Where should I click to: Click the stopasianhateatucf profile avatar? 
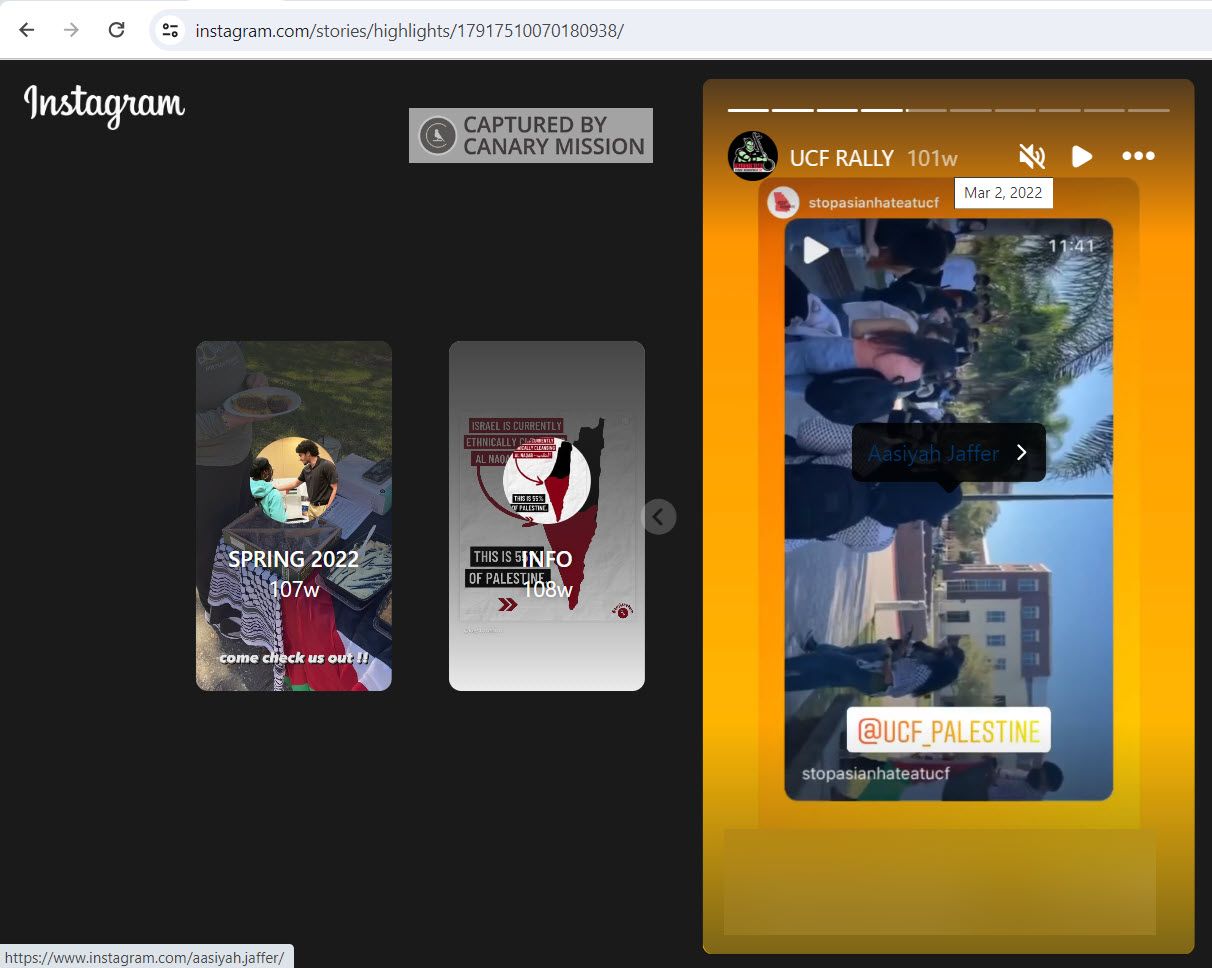coord(783,203)
